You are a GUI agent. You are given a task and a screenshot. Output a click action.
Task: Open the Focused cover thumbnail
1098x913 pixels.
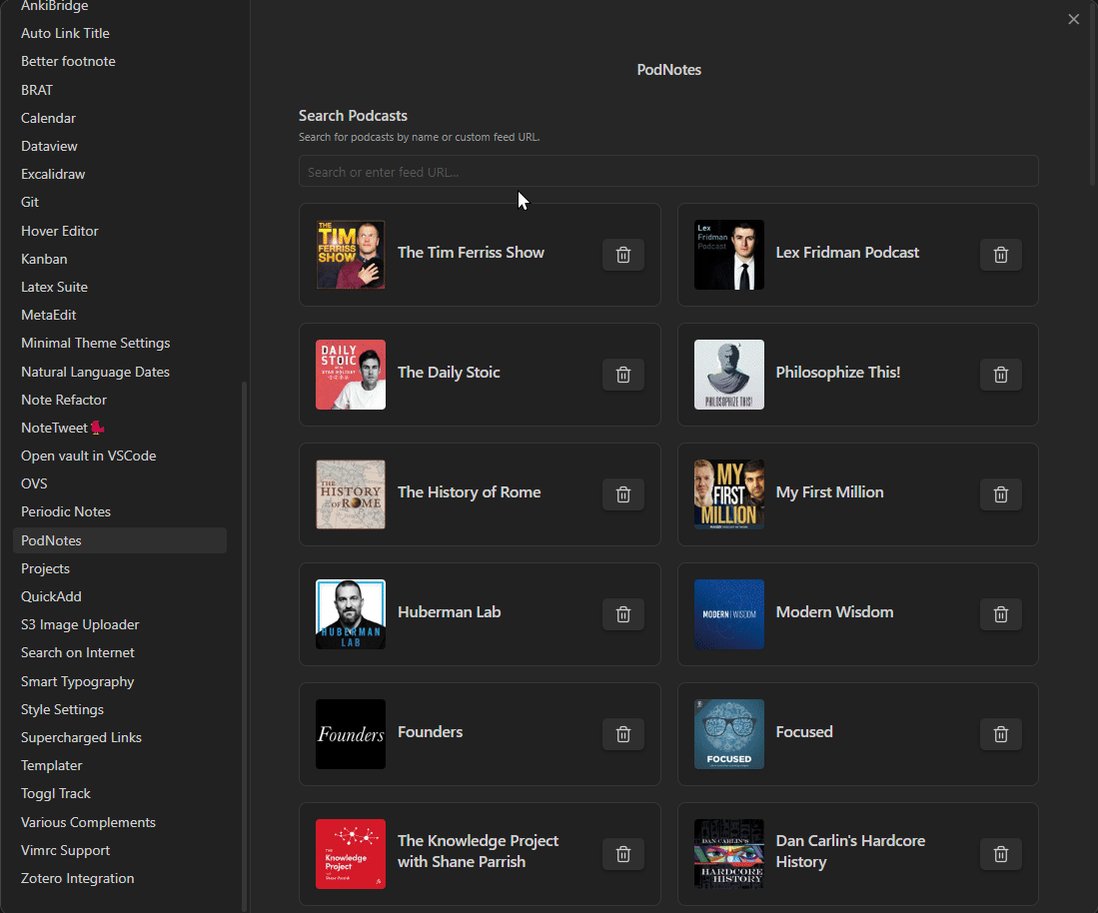tap(729, 734)
